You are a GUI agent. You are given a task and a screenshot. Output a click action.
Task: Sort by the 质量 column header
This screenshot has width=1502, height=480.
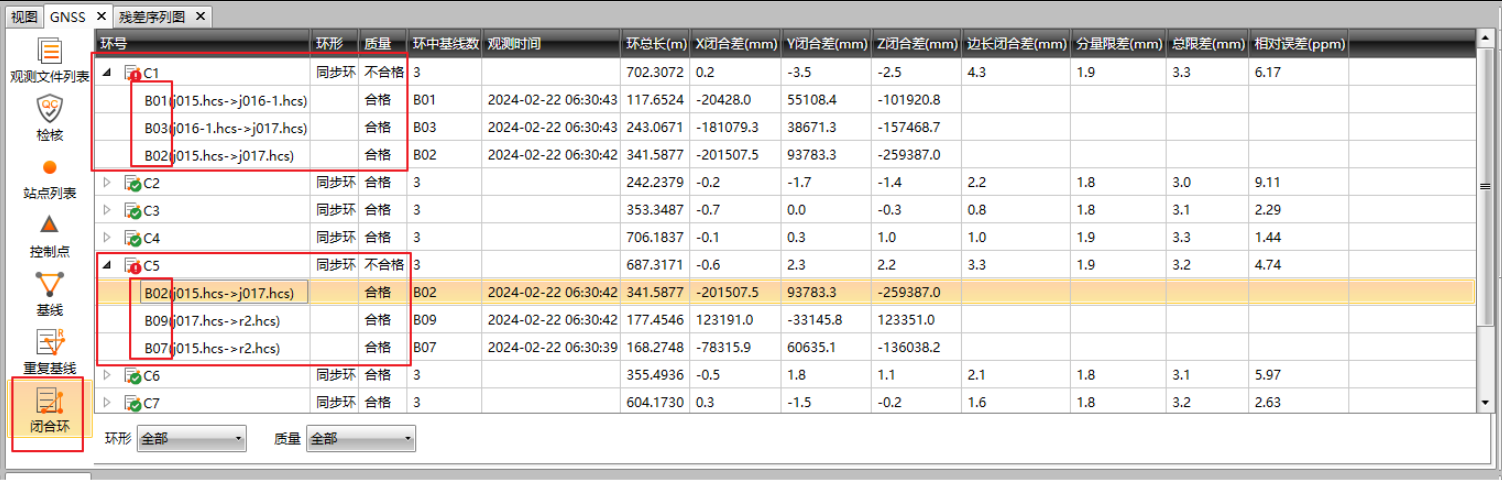pos(383,44)
